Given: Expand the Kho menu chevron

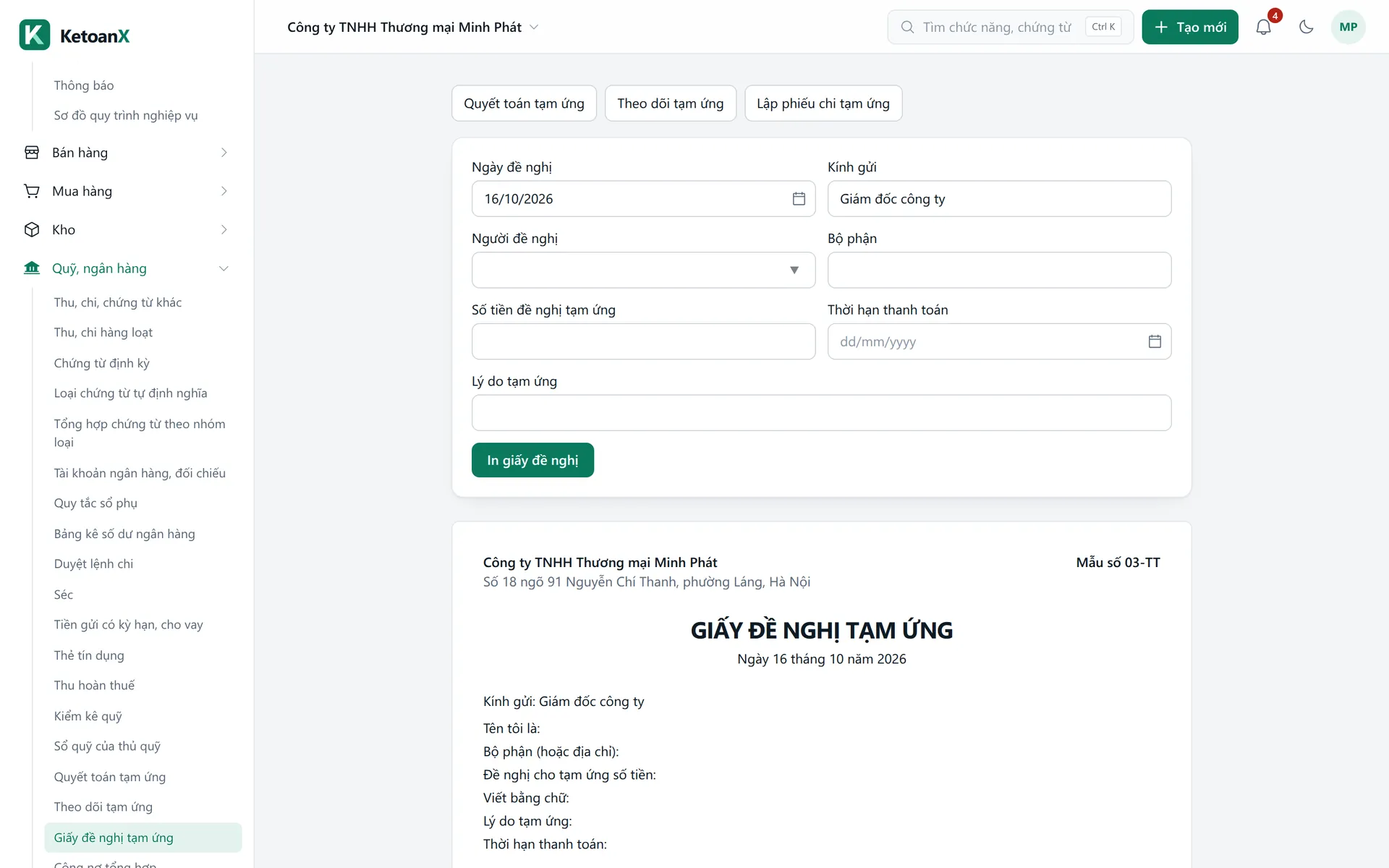Looking at the screenshot, I should tap(224, 229).
